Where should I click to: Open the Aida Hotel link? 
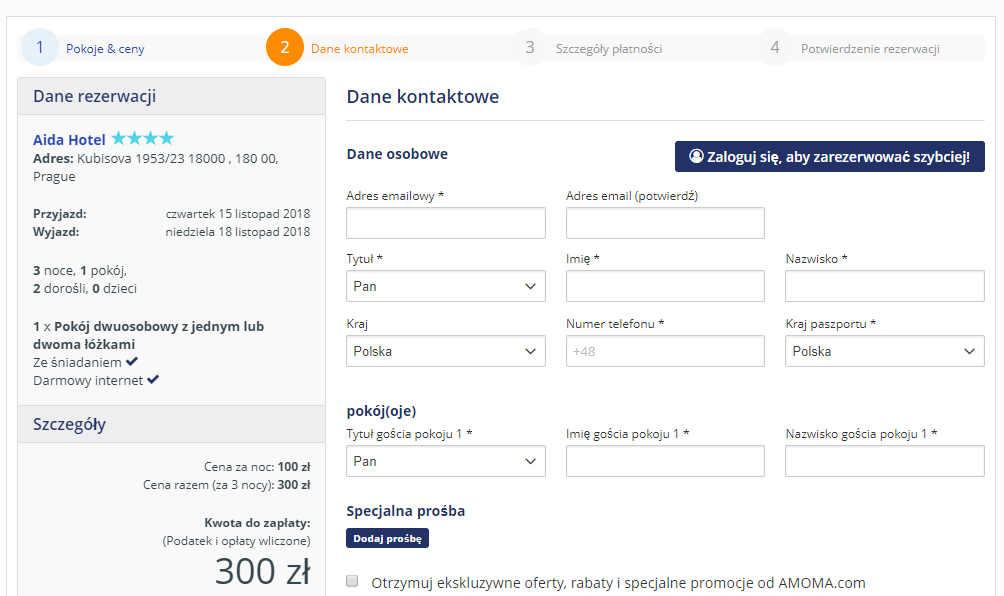[69, 140]
